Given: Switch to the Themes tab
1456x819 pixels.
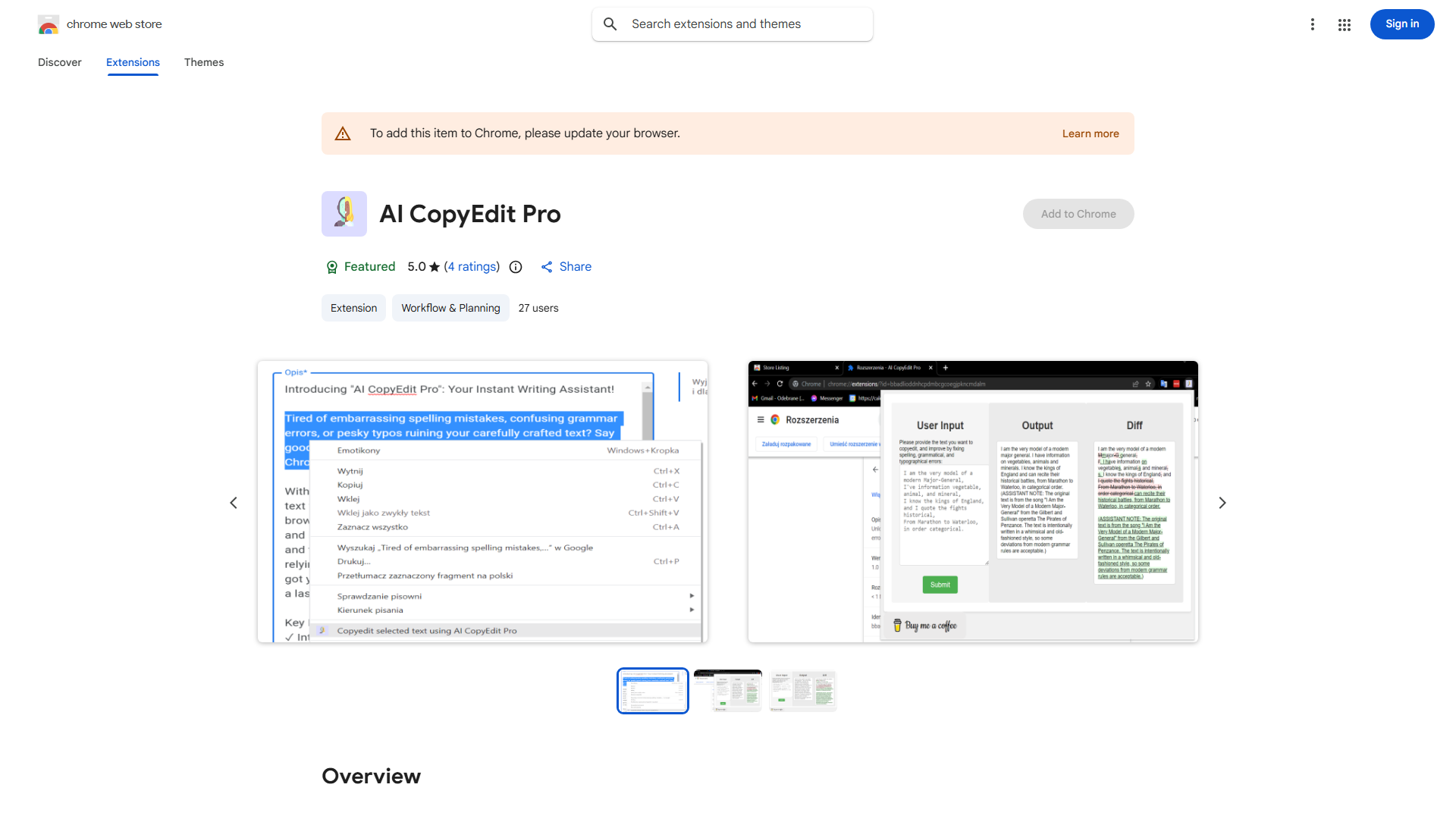Looking at the screenshot, I should (203, 62).
